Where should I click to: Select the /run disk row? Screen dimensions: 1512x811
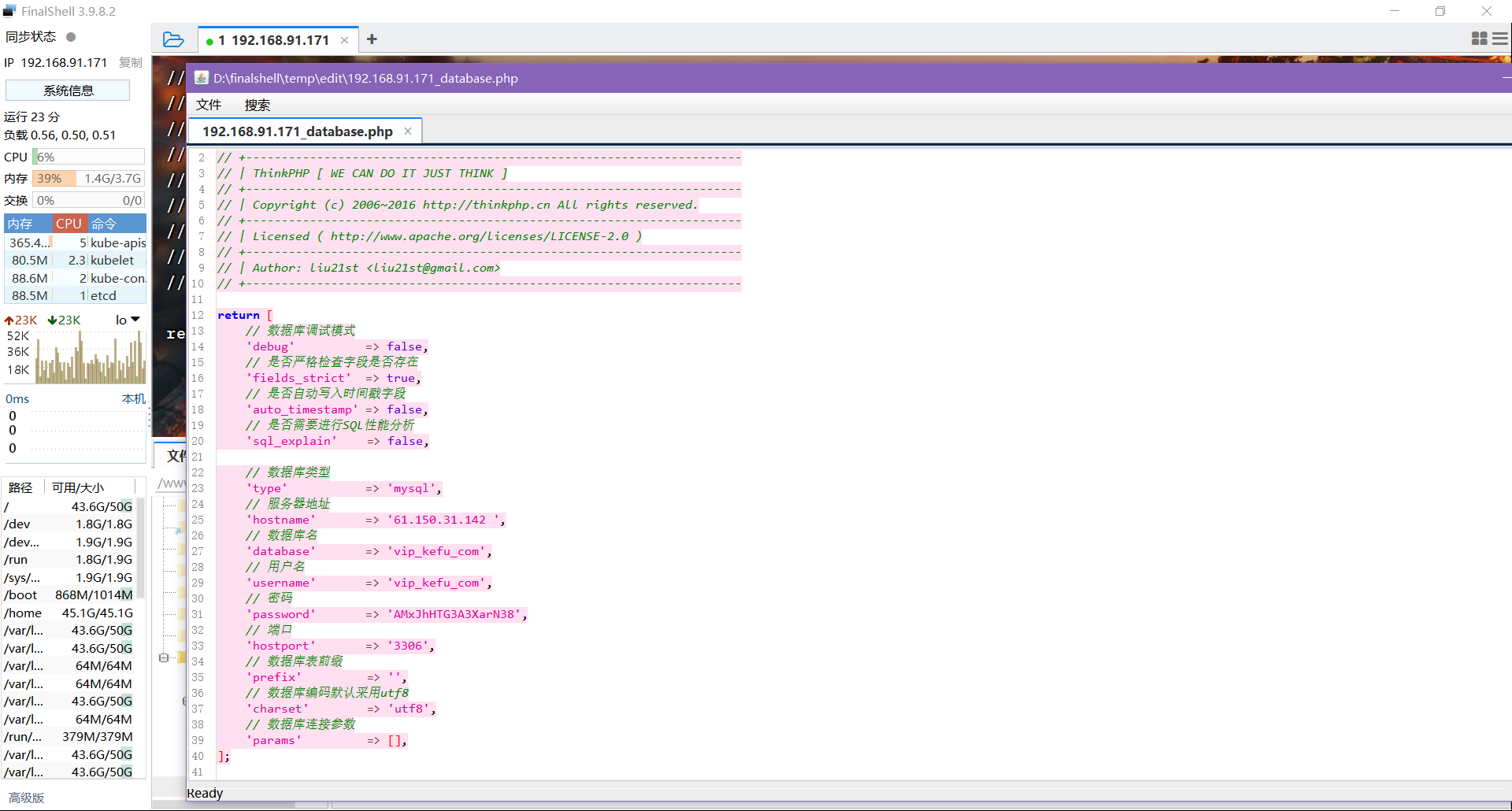[69, 559]
